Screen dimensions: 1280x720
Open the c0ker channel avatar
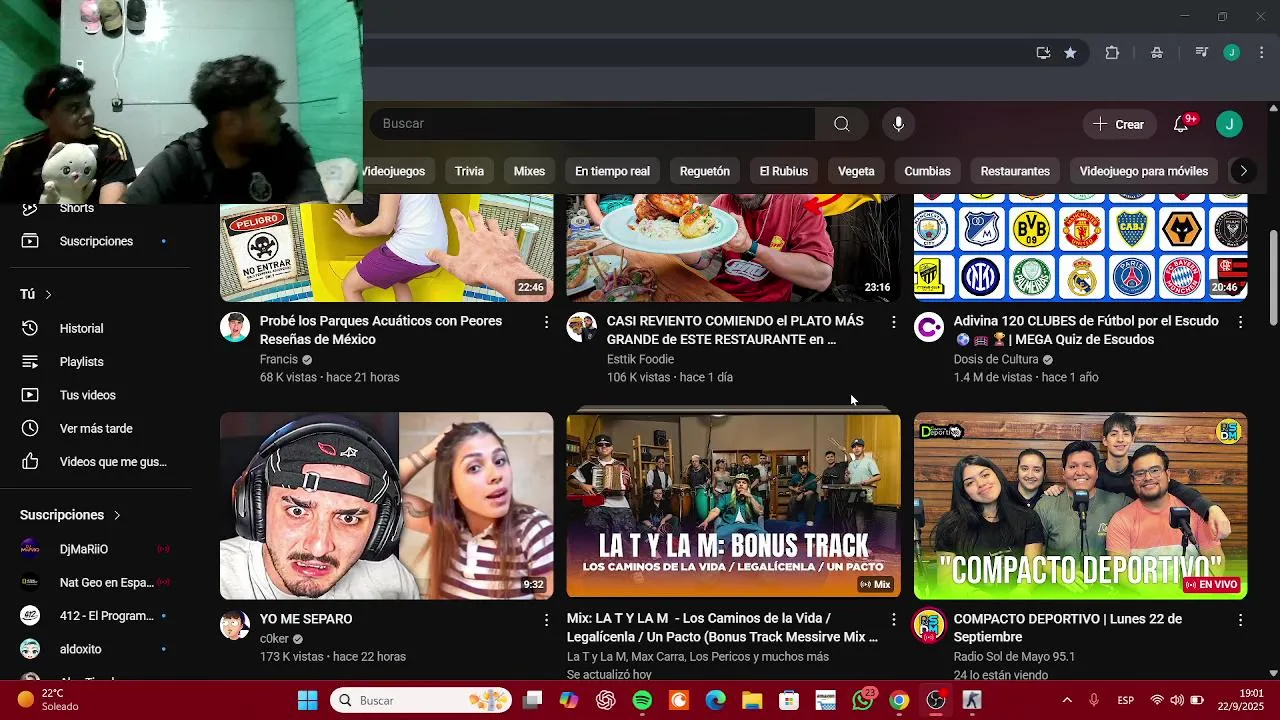point(235,626)
